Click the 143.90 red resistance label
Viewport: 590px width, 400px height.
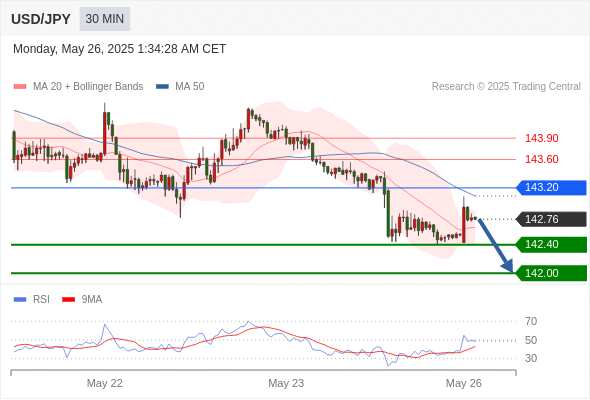pos(541,138)
